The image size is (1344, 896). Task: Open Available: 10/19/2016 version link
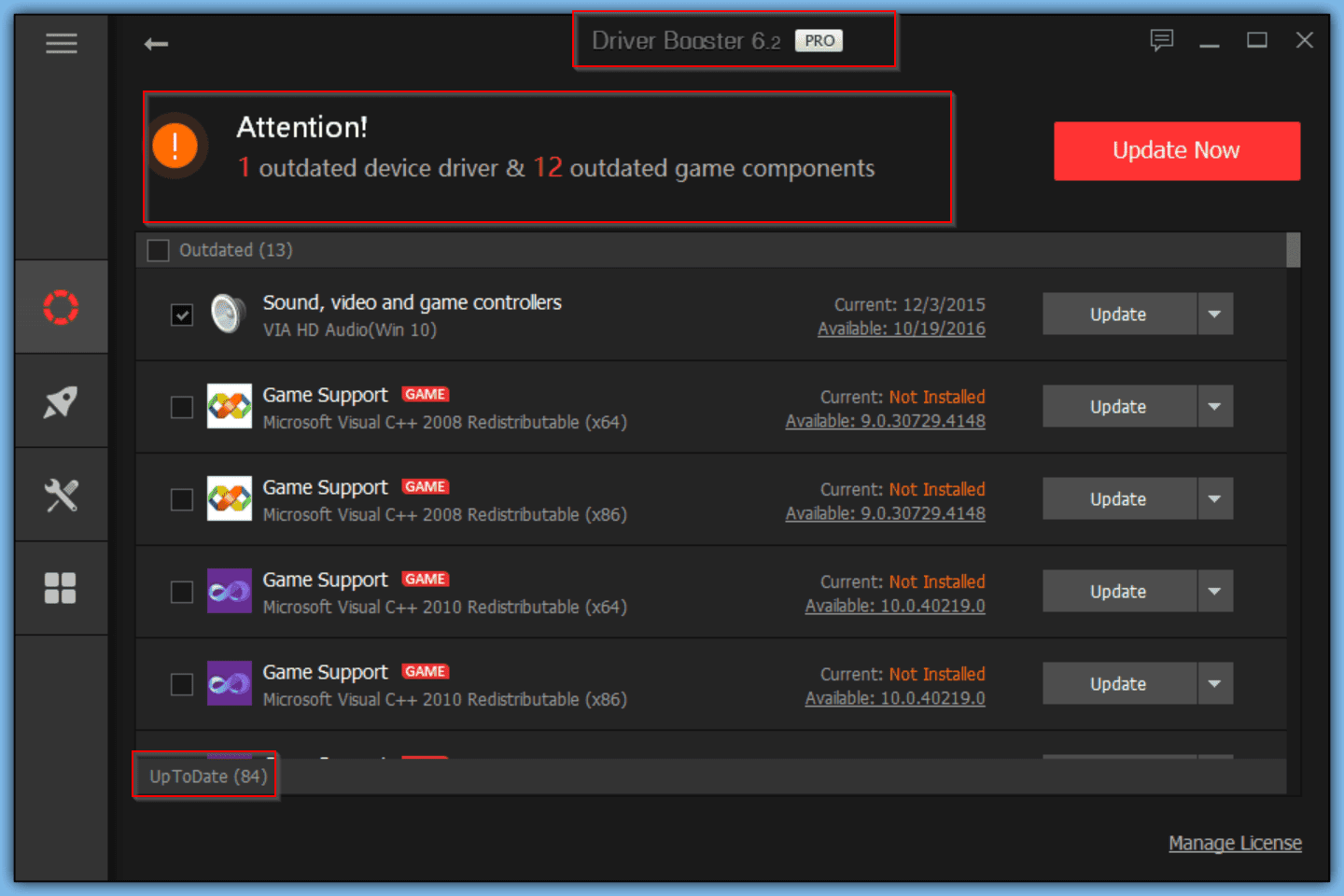[902, 329]
